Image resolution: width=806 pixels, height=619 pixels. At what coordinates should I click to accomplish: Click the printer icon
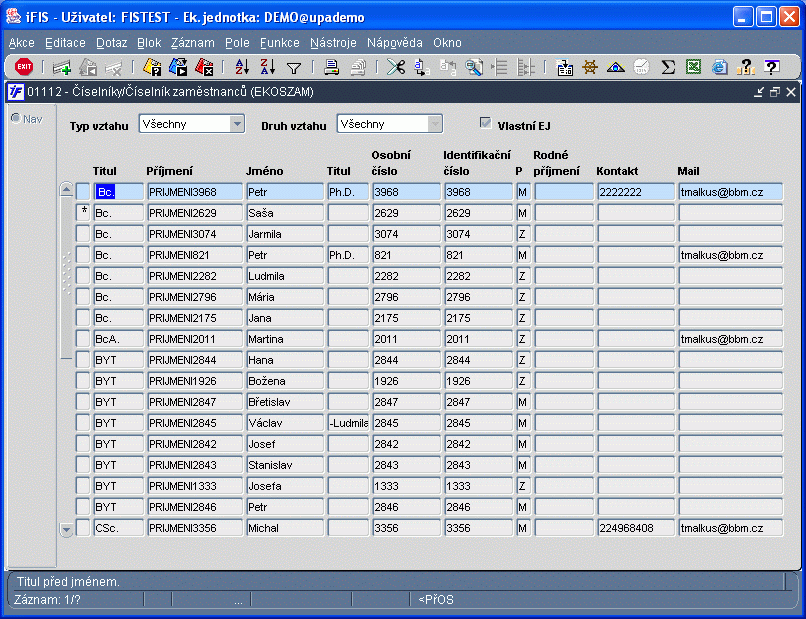332,67
